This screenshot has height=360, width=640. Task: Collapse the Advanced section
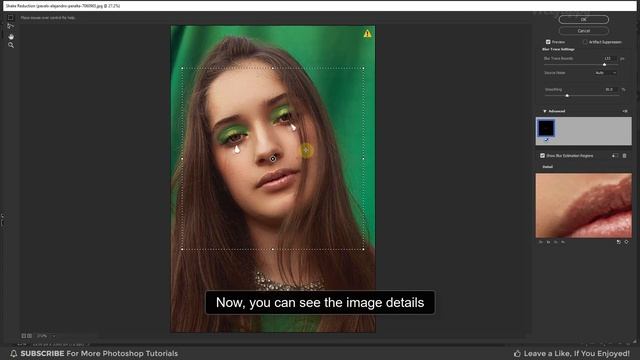[x=544, y=111]
